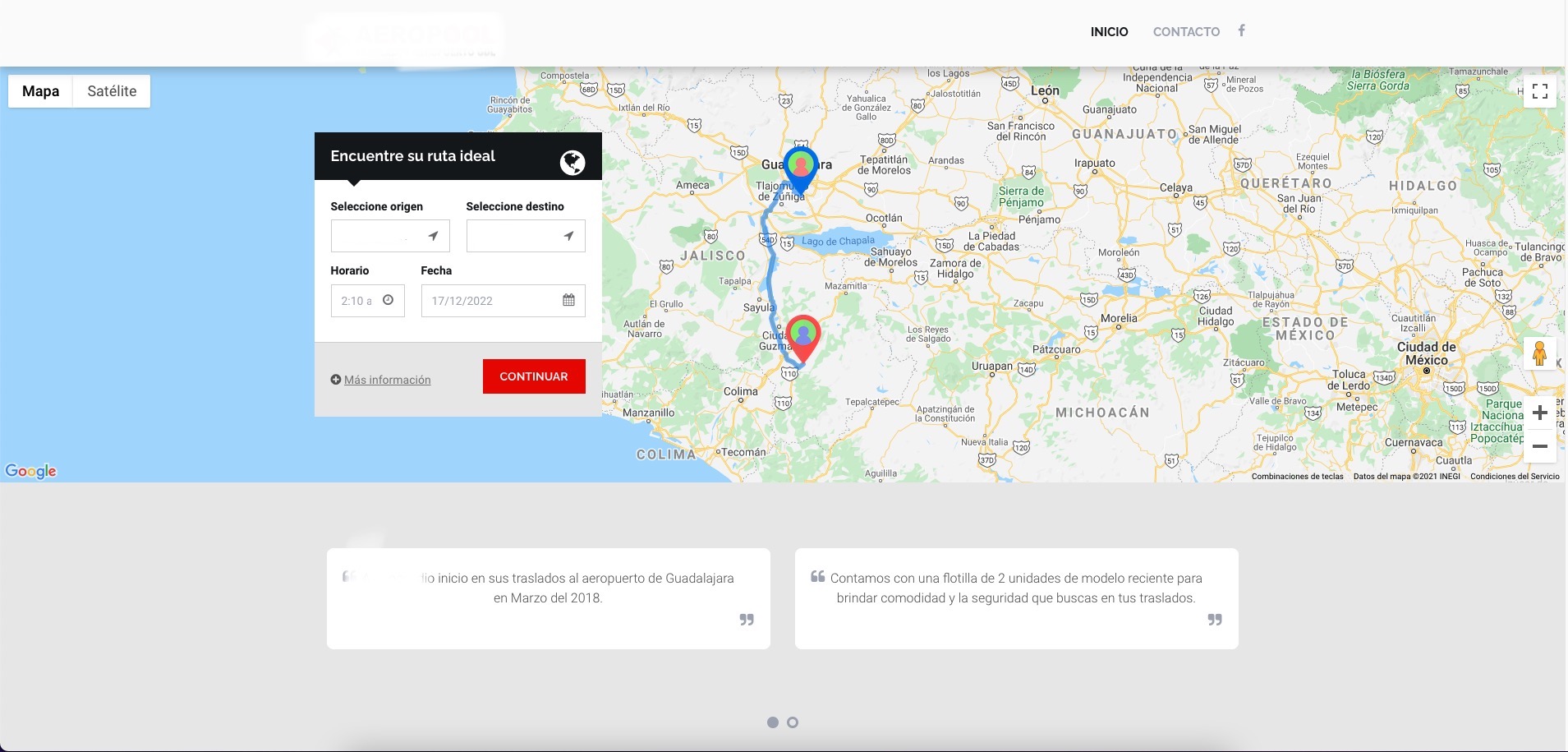This screenshot has width=1568, height=752.
Task: Select the Mapa view type
Action: pos(40,91)
